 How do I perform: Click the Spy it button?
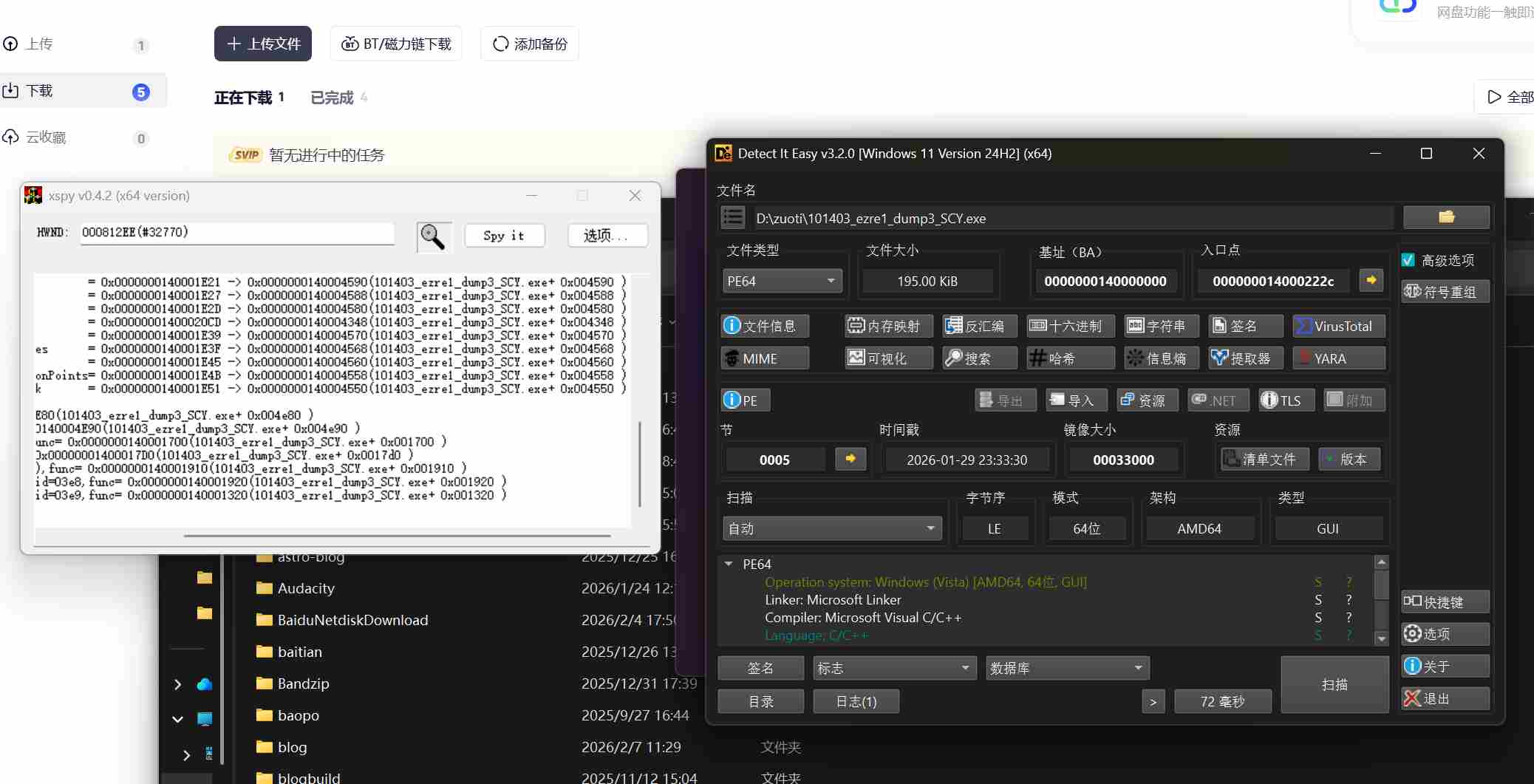tap(505, 236)
